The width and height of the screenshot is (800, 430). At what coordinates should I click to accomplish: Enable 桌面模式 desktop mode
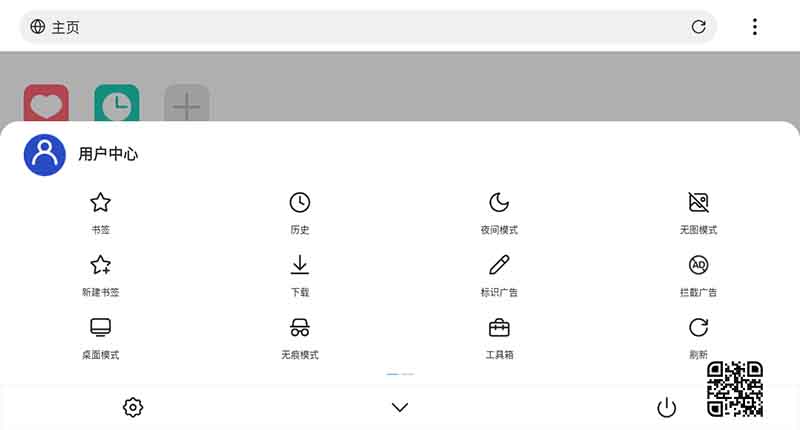(x=101, y=327)
